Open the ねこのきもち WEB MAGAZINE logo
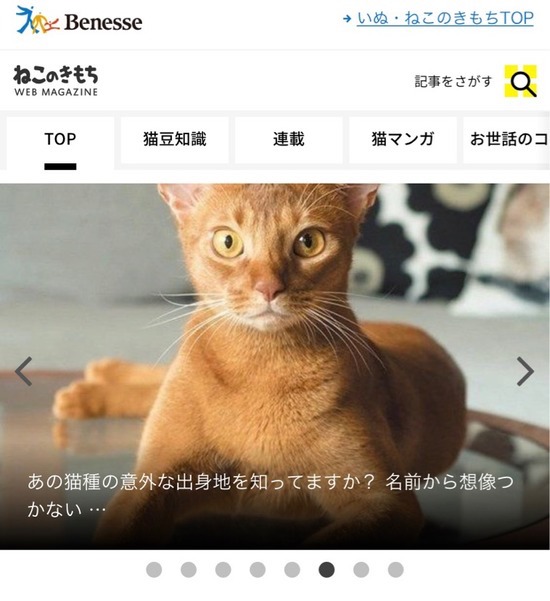This screenshot has height=601, width=550. pos(56,80)
